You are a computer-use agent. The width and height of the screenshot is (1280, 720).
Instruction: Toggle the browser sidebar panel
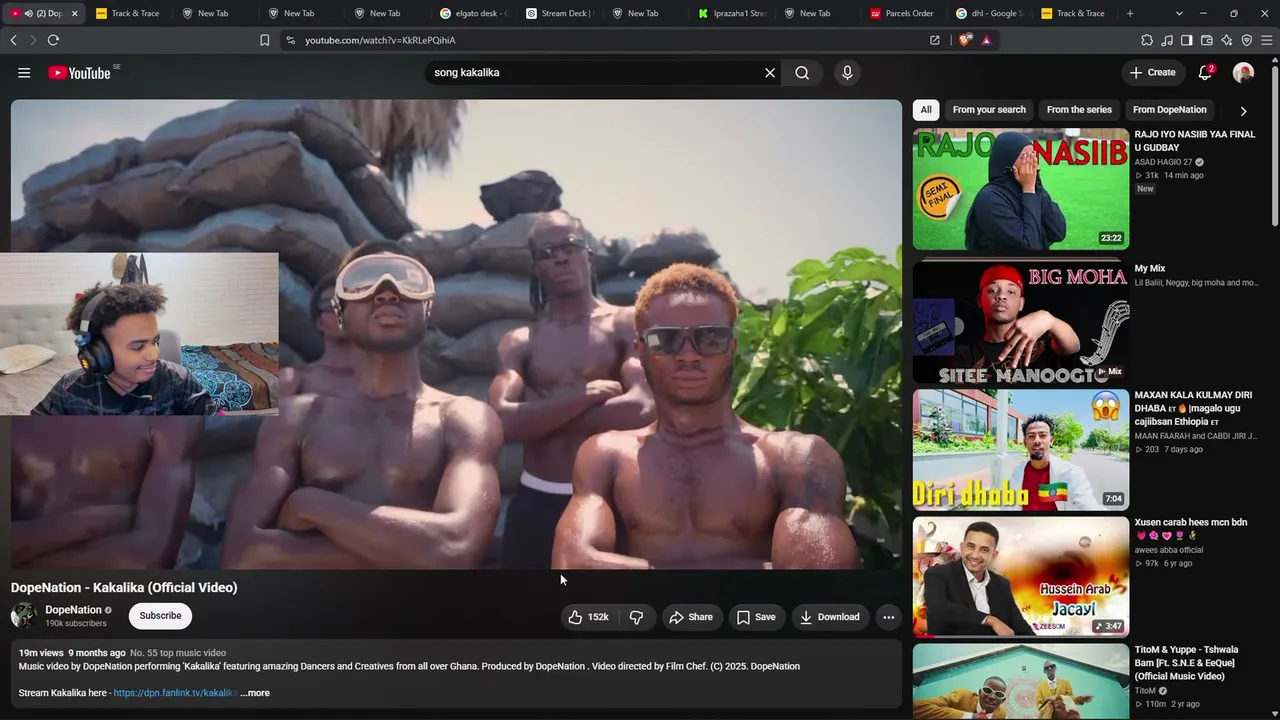[1187, 40]
